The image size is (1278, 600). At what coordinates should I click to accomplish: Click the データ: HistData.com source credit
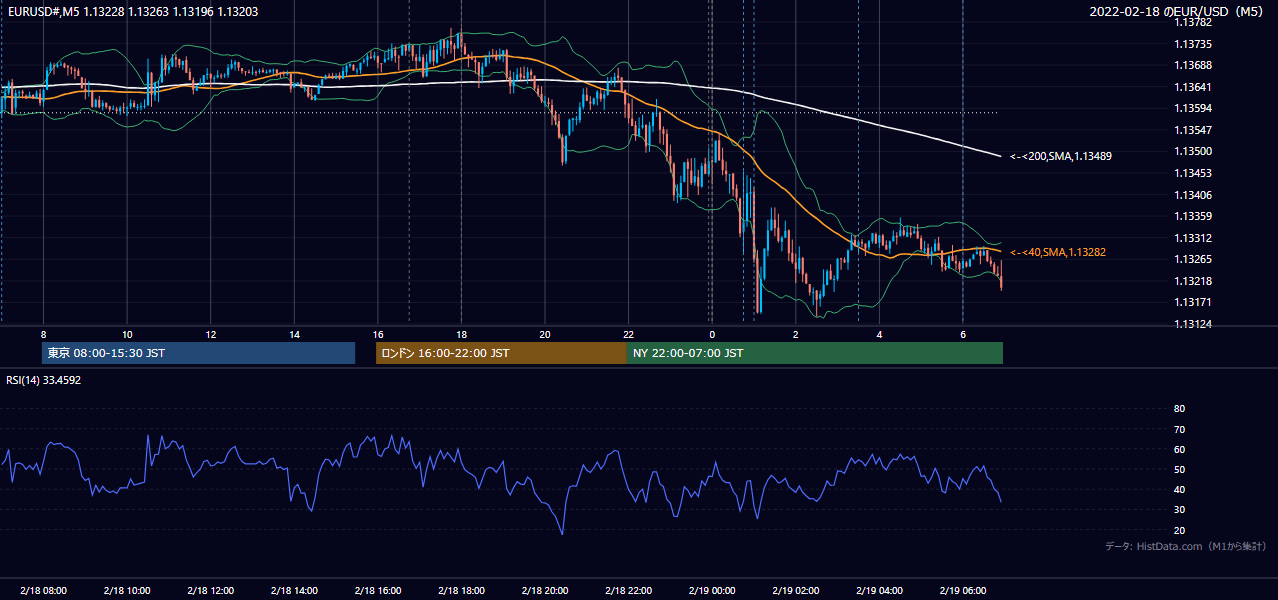pos(1185,546)
